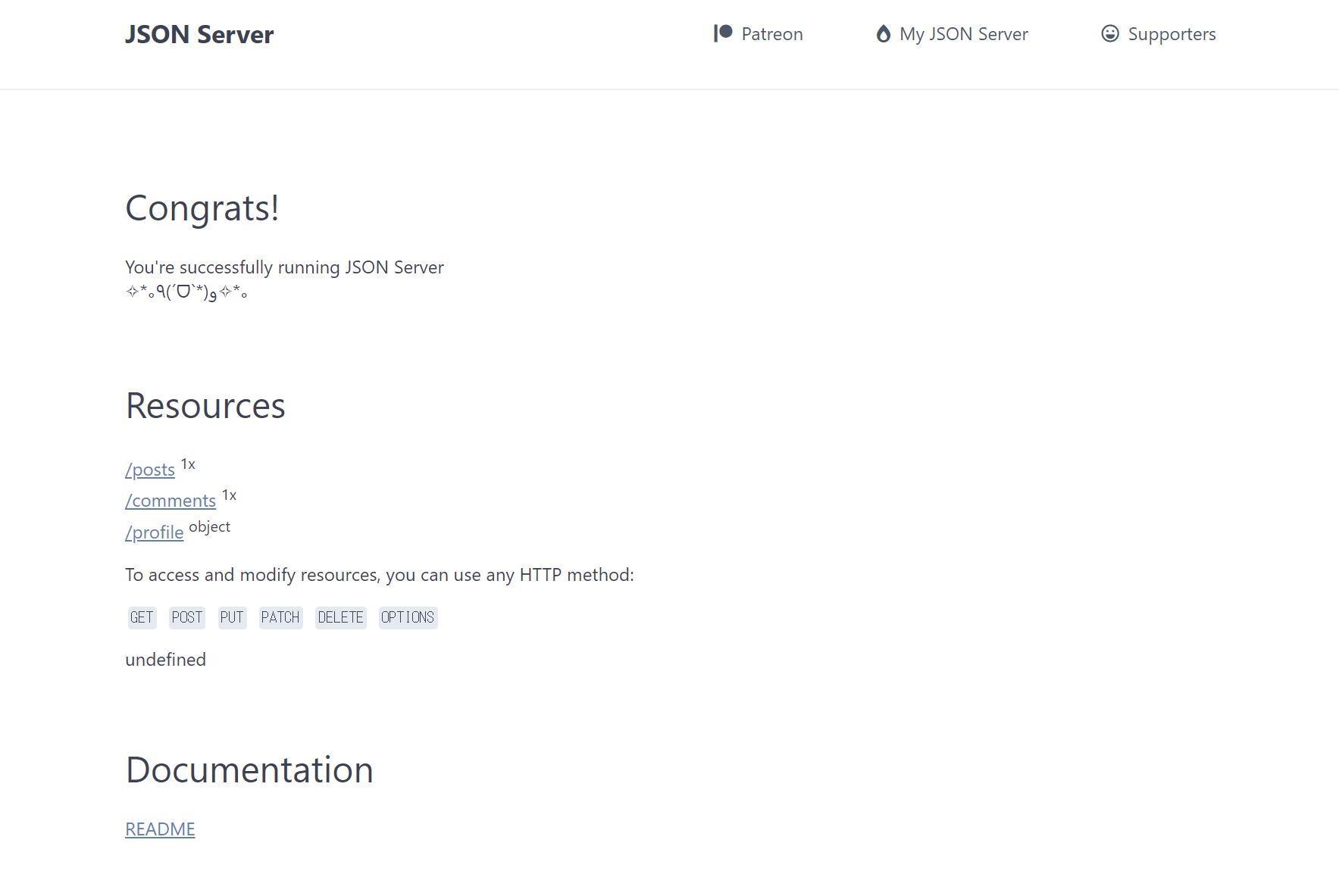Click 'You're successfully running JSON Server' text
1339x896 pixels.
(284, 267)
